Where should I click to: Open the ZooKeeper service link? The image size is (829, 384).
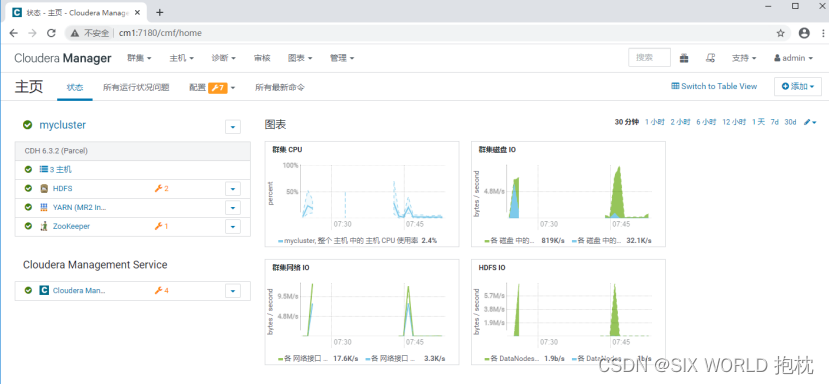click(x=71, y=226)
